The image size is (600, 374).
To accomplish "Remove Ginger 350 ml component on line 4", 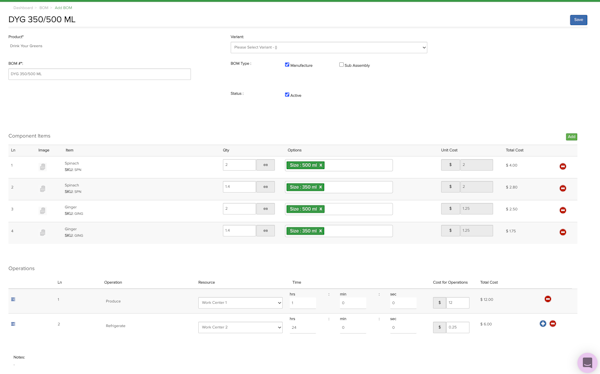I will tap(562, 232).
